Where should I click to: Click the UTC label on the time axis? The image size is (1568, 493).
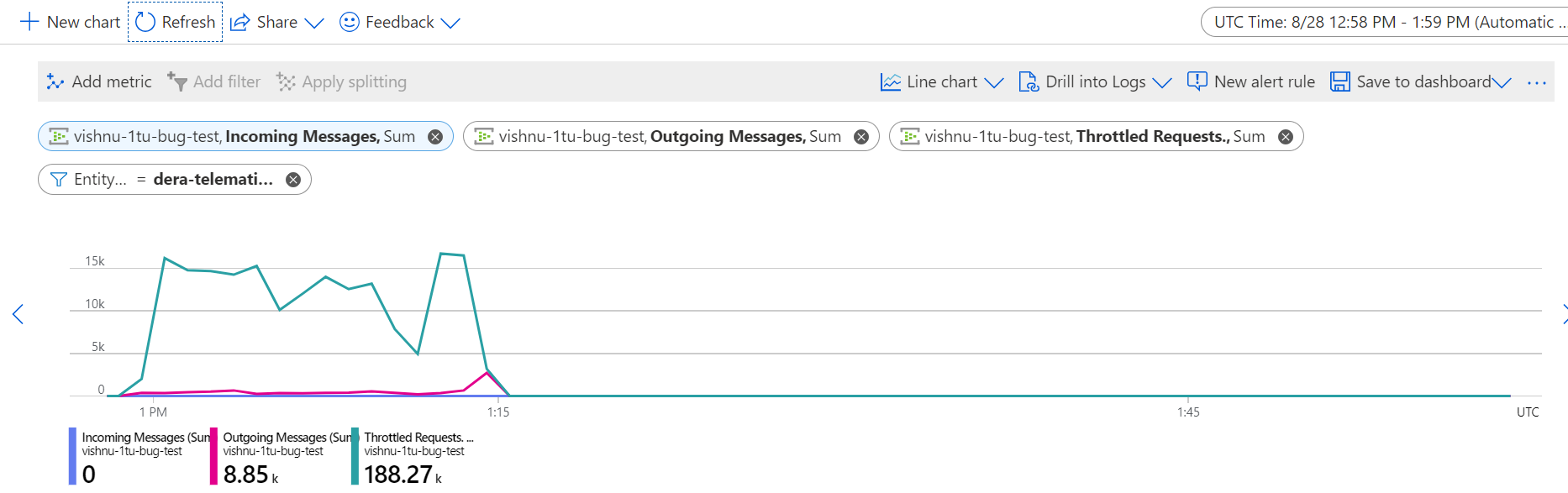(x=1528, y=412)
